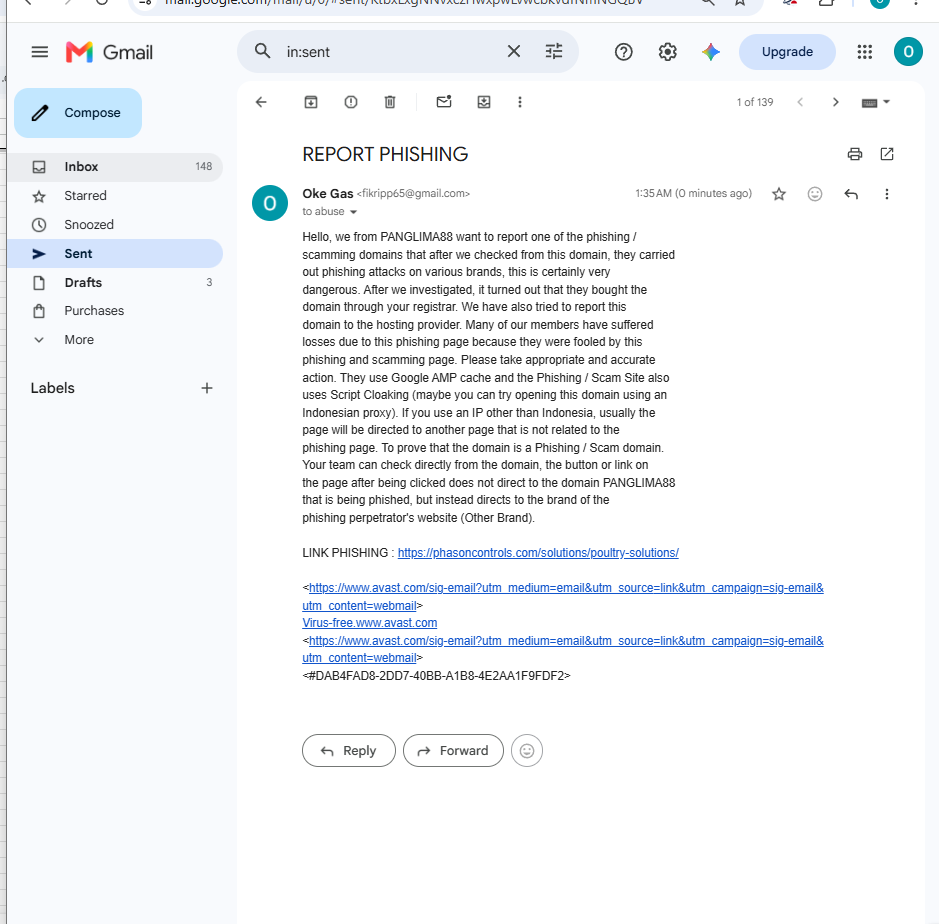
Task: Open the first avast.com sig-email link
Action: 563,596
